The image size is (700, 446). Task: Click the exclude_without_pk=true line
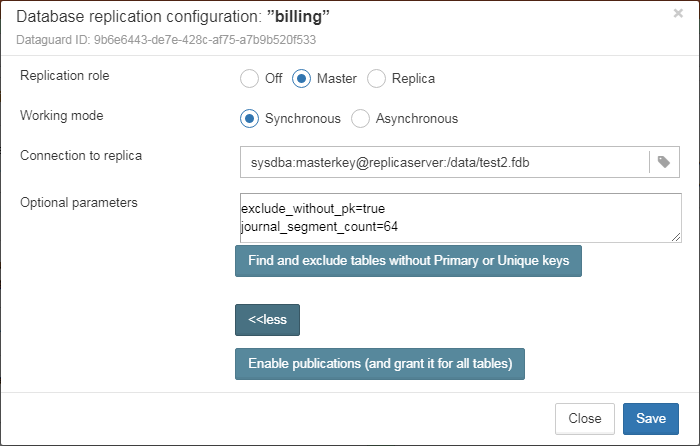[x=313, y=209]
